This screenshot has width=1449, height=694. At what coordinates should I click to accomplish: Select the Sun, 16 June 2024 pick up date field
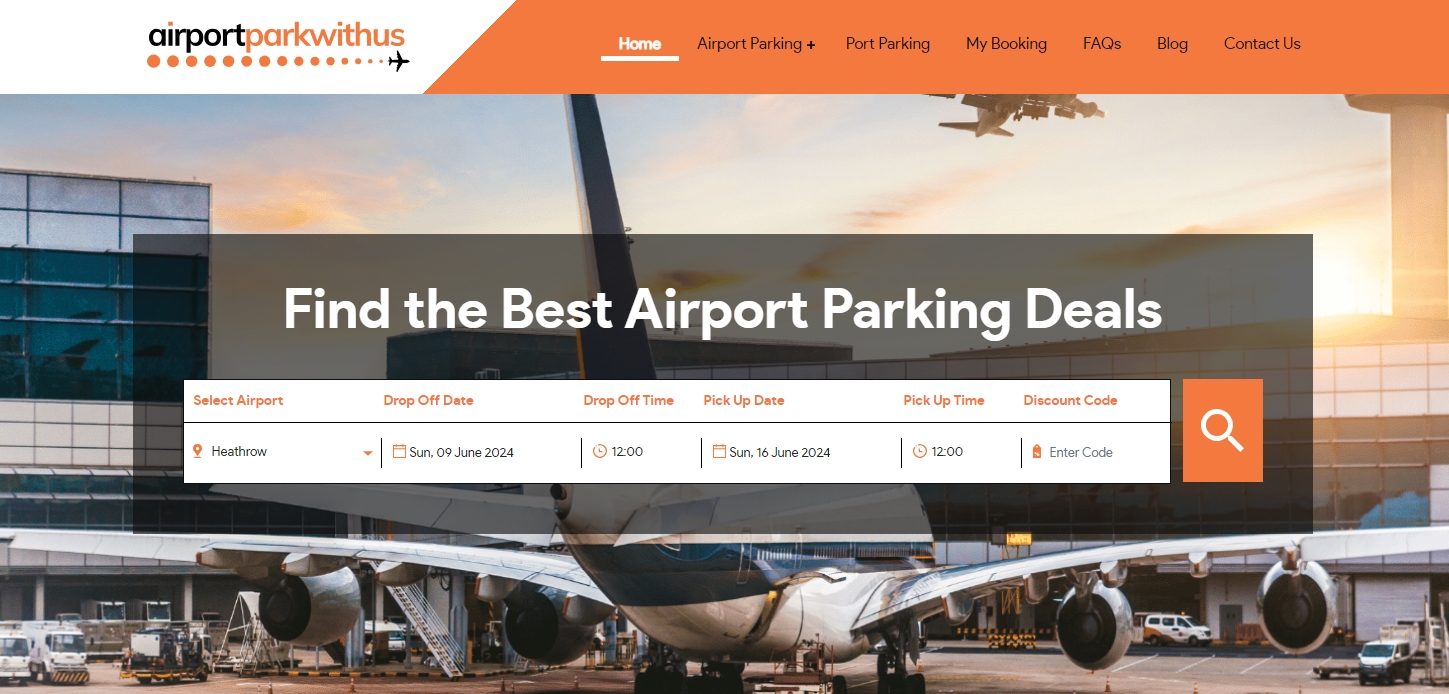(x=801, y=452)
